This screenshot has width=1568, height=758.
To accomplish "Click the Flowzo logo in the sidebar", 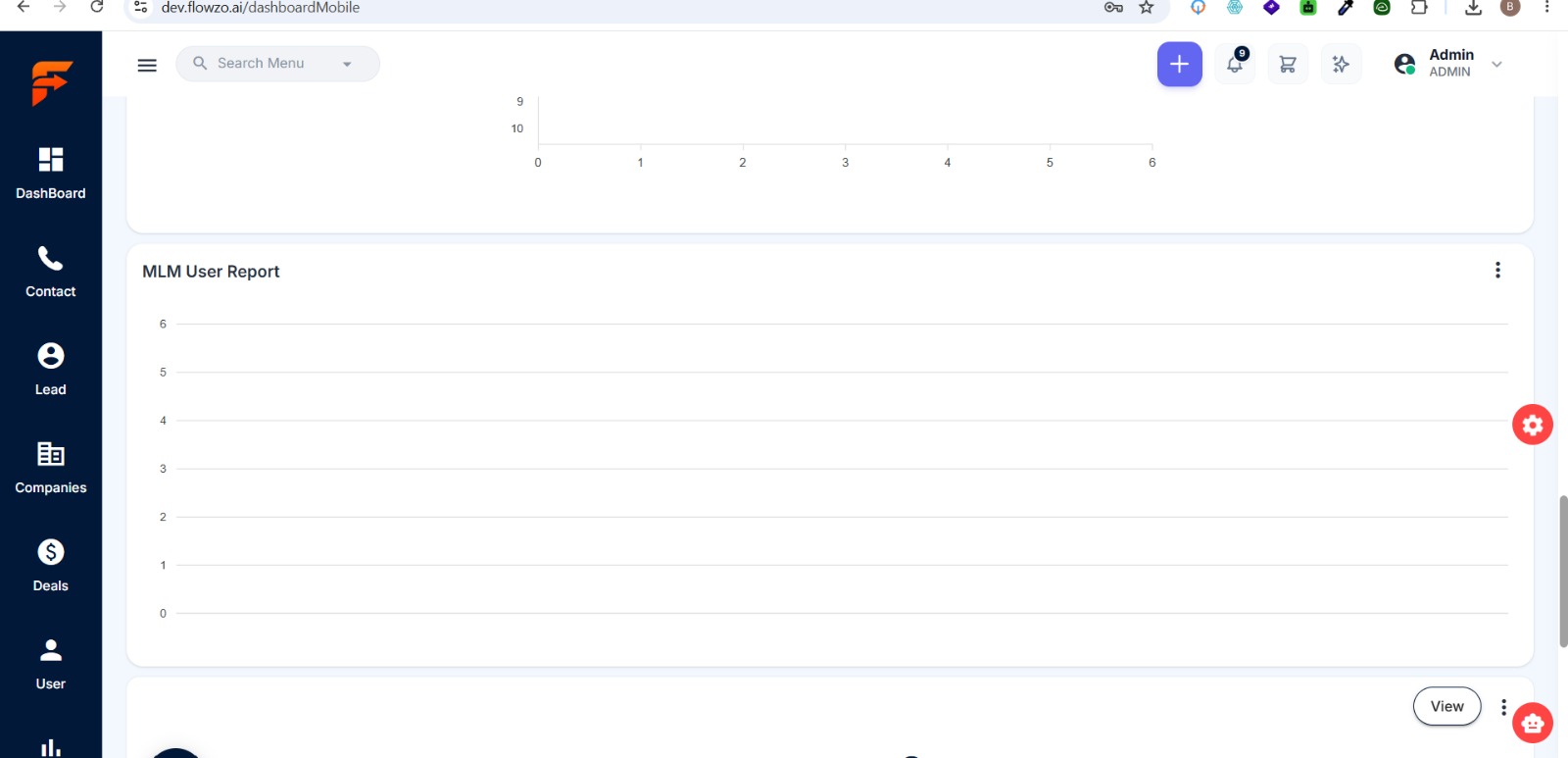I will 51,82.
